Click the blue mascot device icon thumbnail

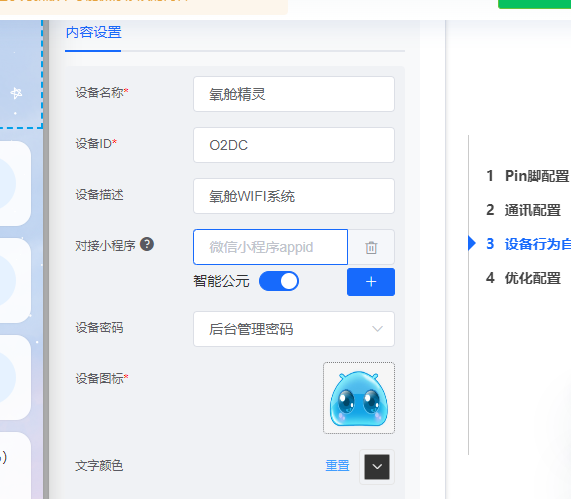359,398
